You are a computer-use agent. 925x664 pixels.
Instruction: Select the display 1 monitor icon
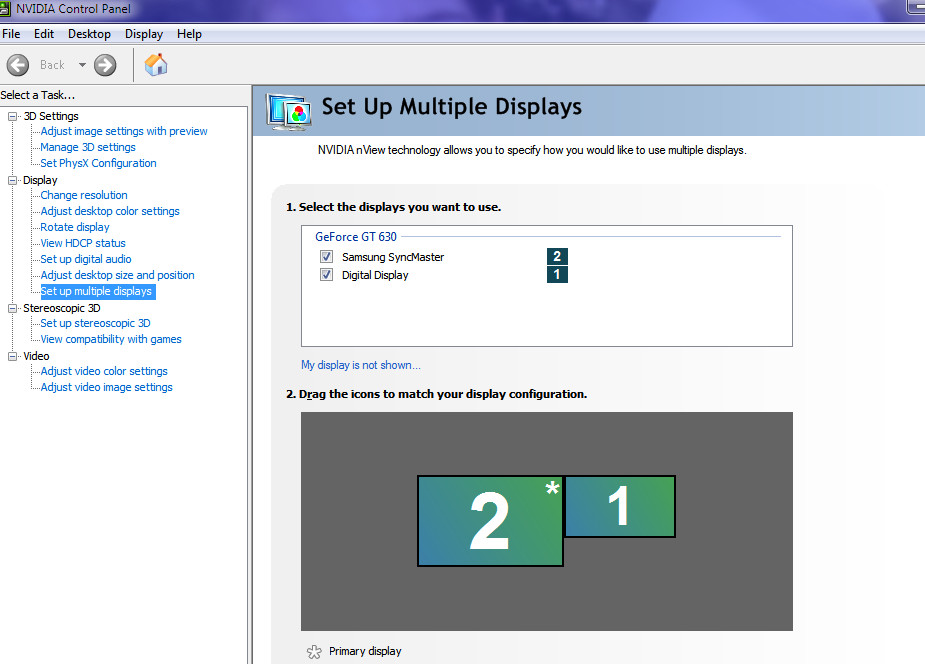[x=619, y=507]
